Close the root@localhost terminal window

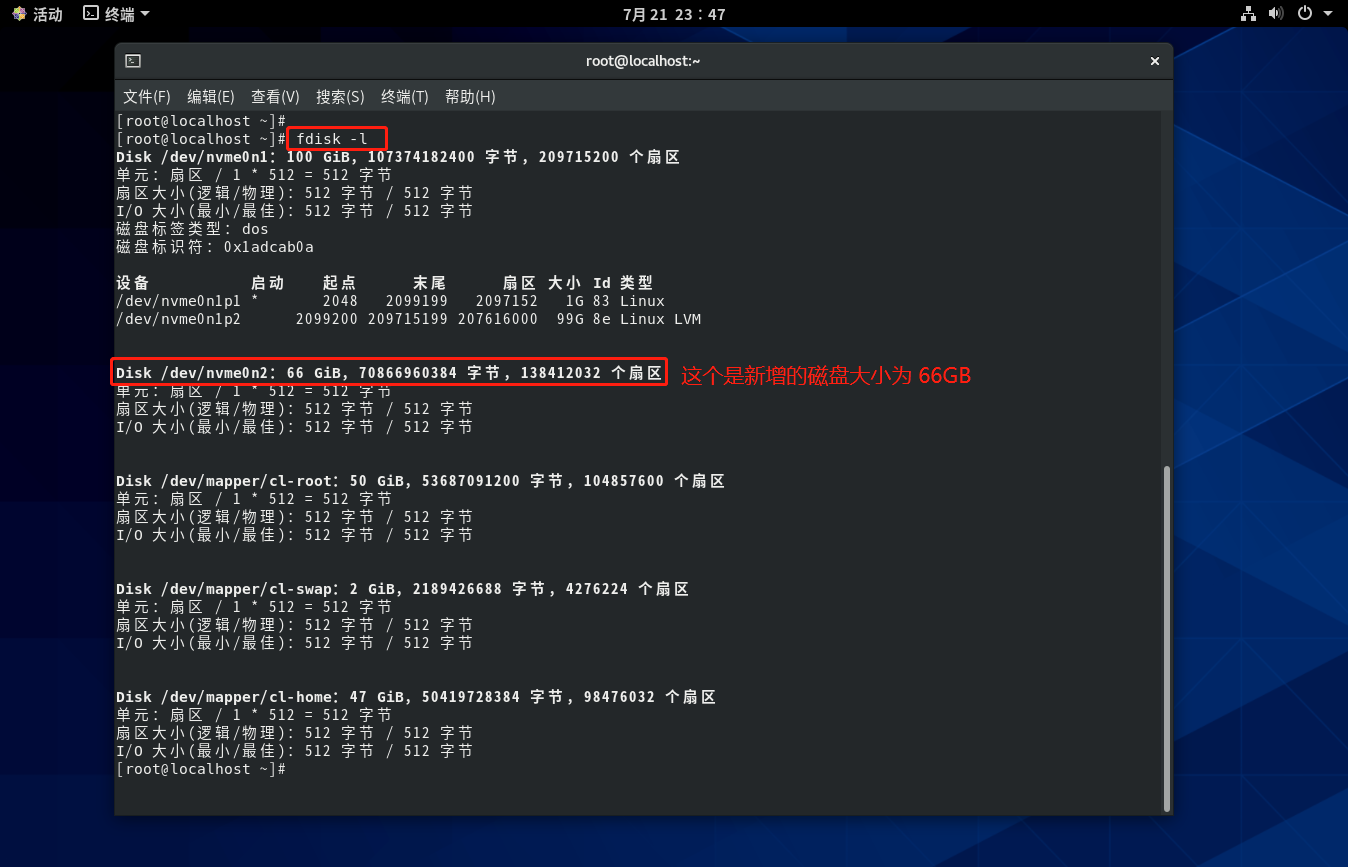point(1155,61)
